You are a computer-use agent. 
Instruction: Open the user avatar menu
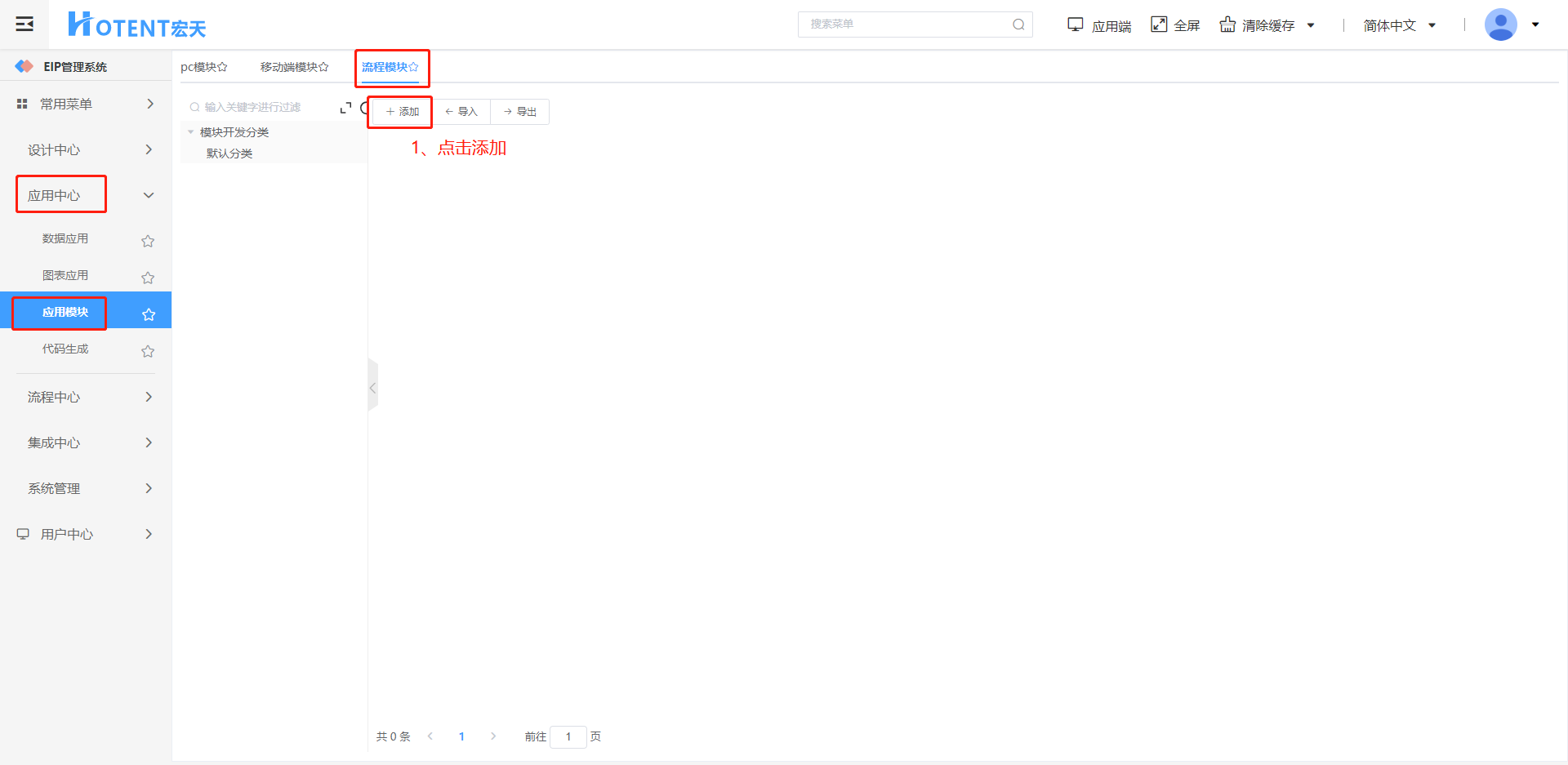click(x=1501, y=24)
